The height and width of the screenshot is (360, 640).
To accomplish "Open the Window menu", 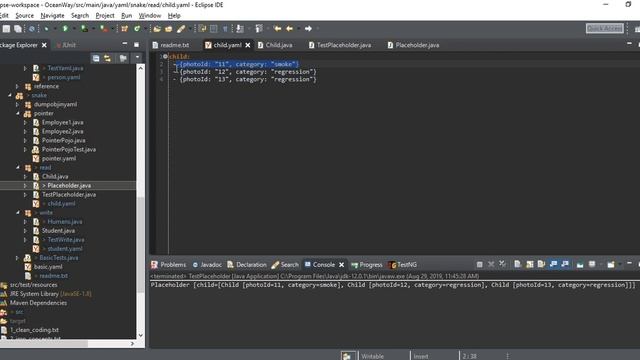I will (150, 16).
